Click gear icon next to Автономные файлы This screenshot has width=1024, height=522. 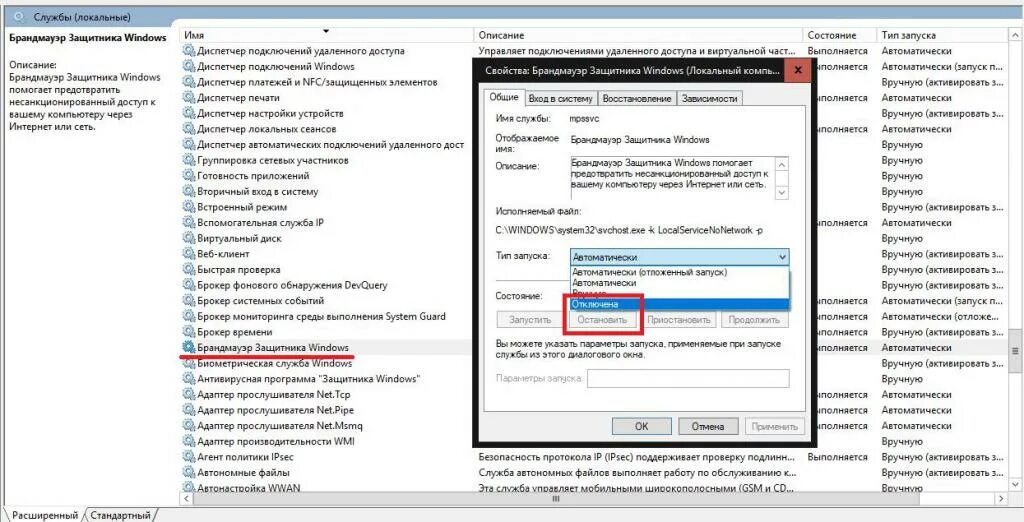click(189, 472)
